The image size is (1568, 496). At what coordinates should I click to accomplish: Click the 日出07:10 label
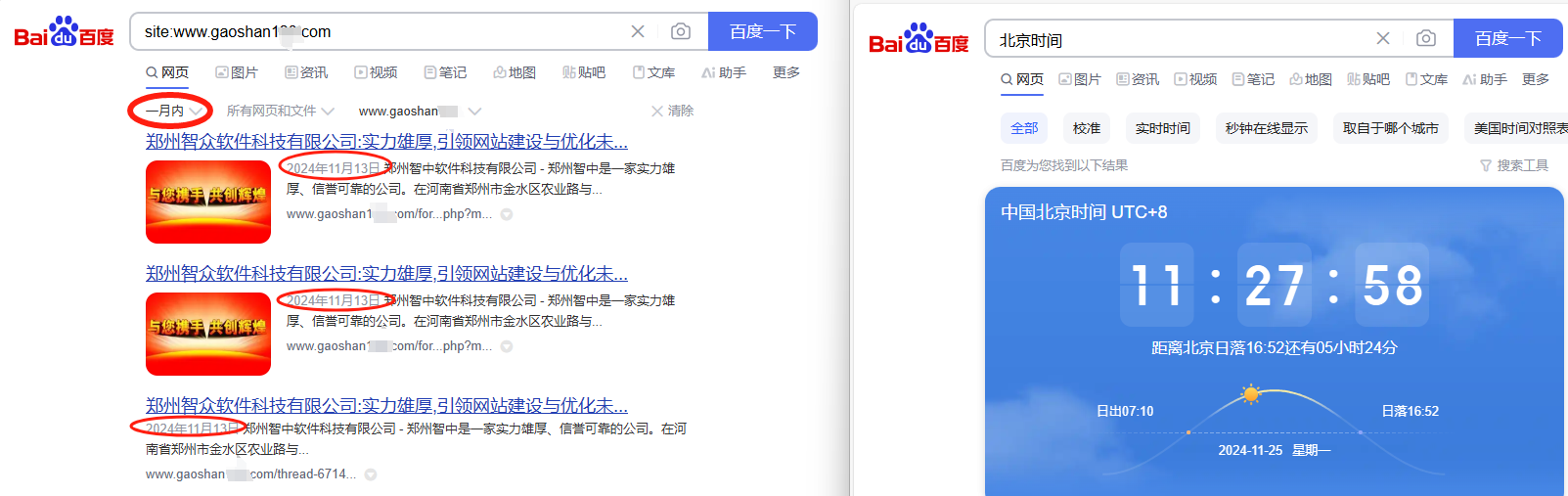click(x=1125, y=411)
